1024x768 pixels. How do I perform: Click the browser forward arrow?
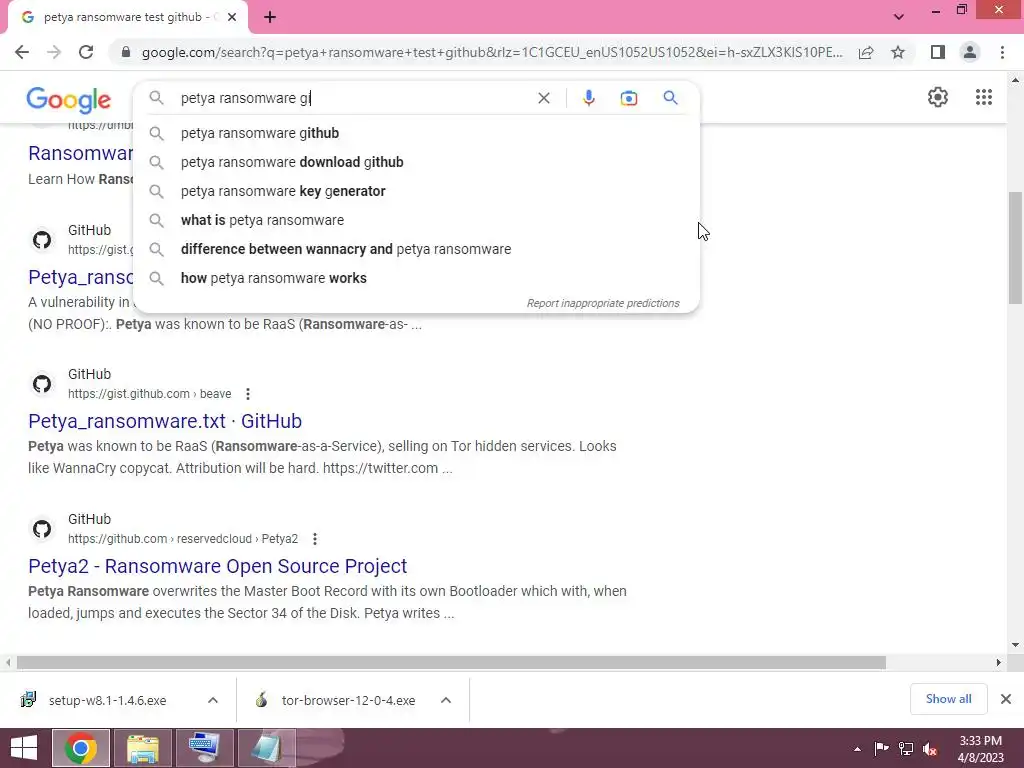54,52
